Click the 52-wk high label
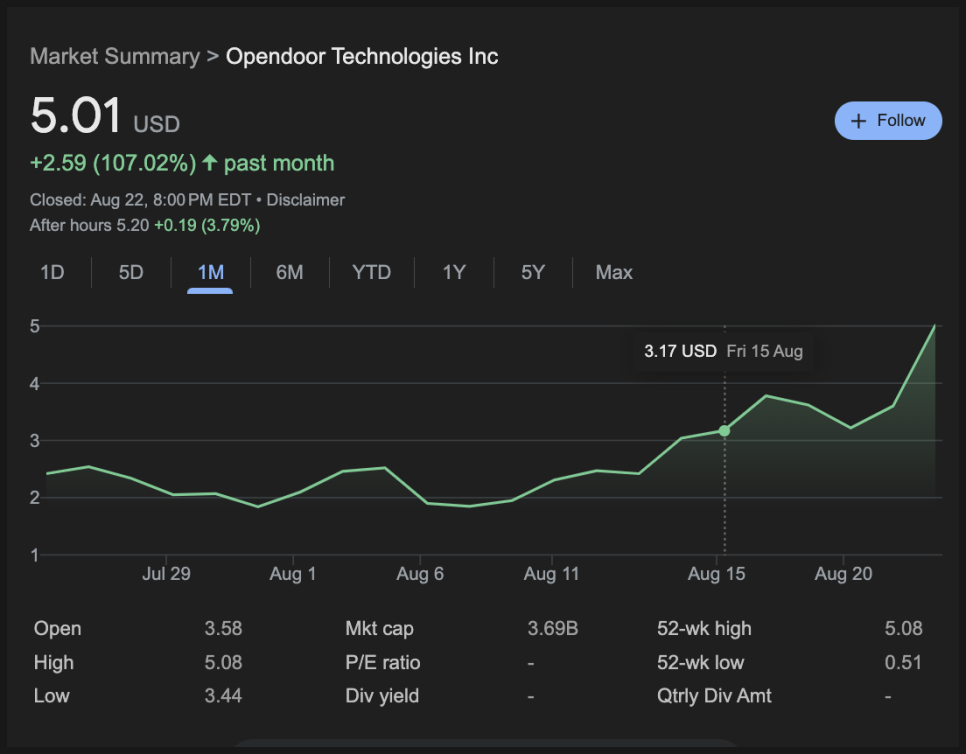Screen dimensions: 966x754 point(704,628)
